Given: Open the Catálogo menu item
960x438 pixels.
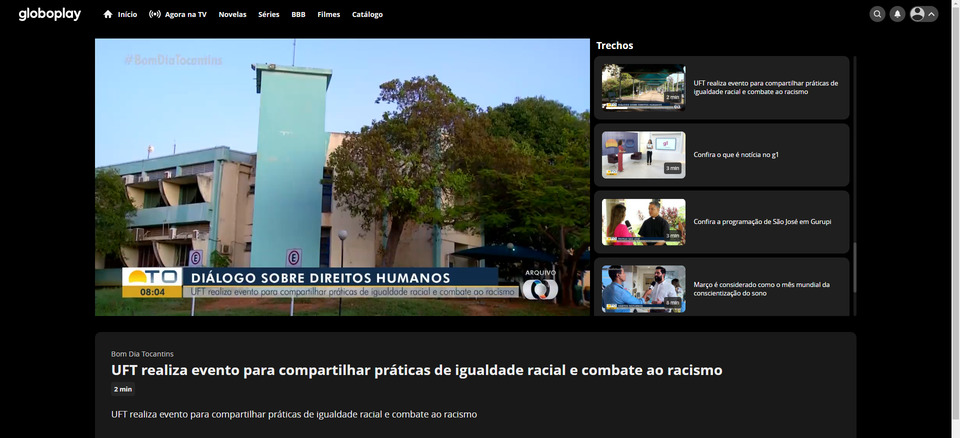Looking at the screenshot, I should tap(367, 14).
